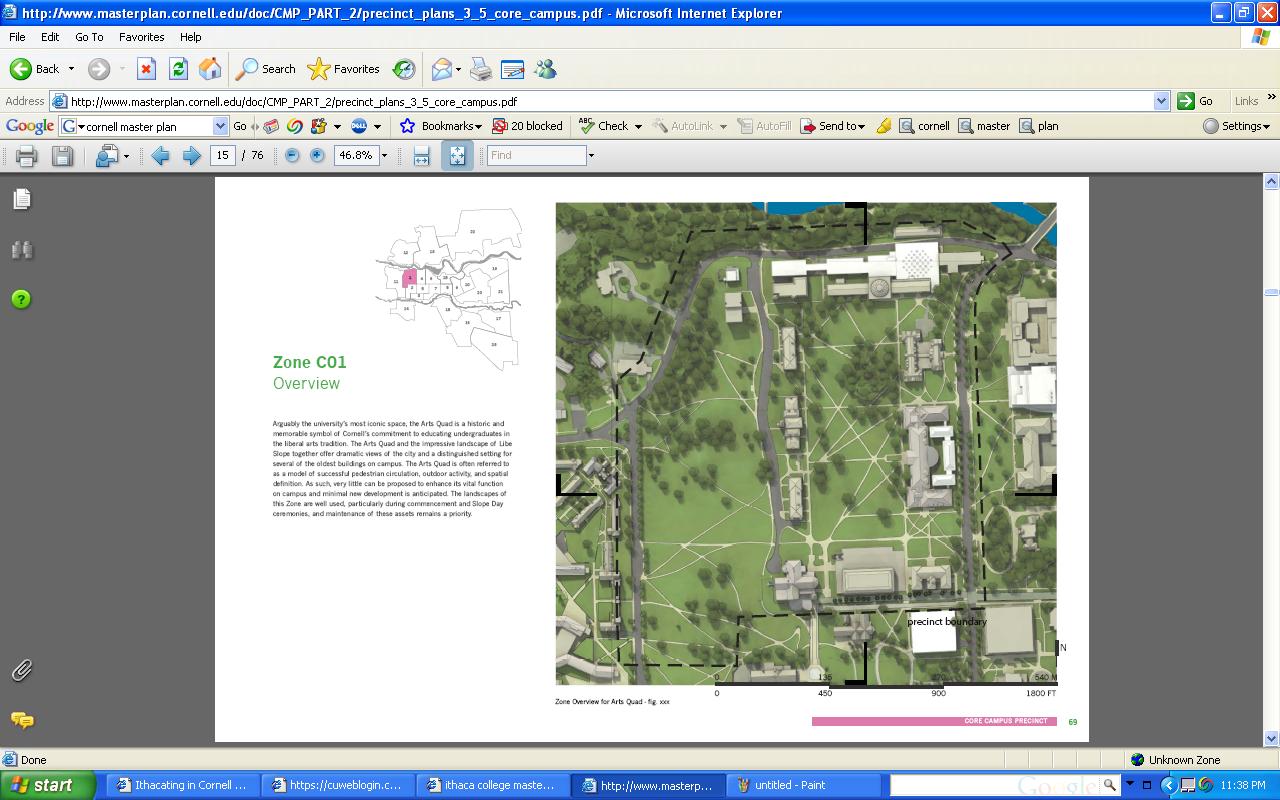Open the address bar URL dropdown
The width and height of the screenshot is (1280, 800).
[1161, 101]
